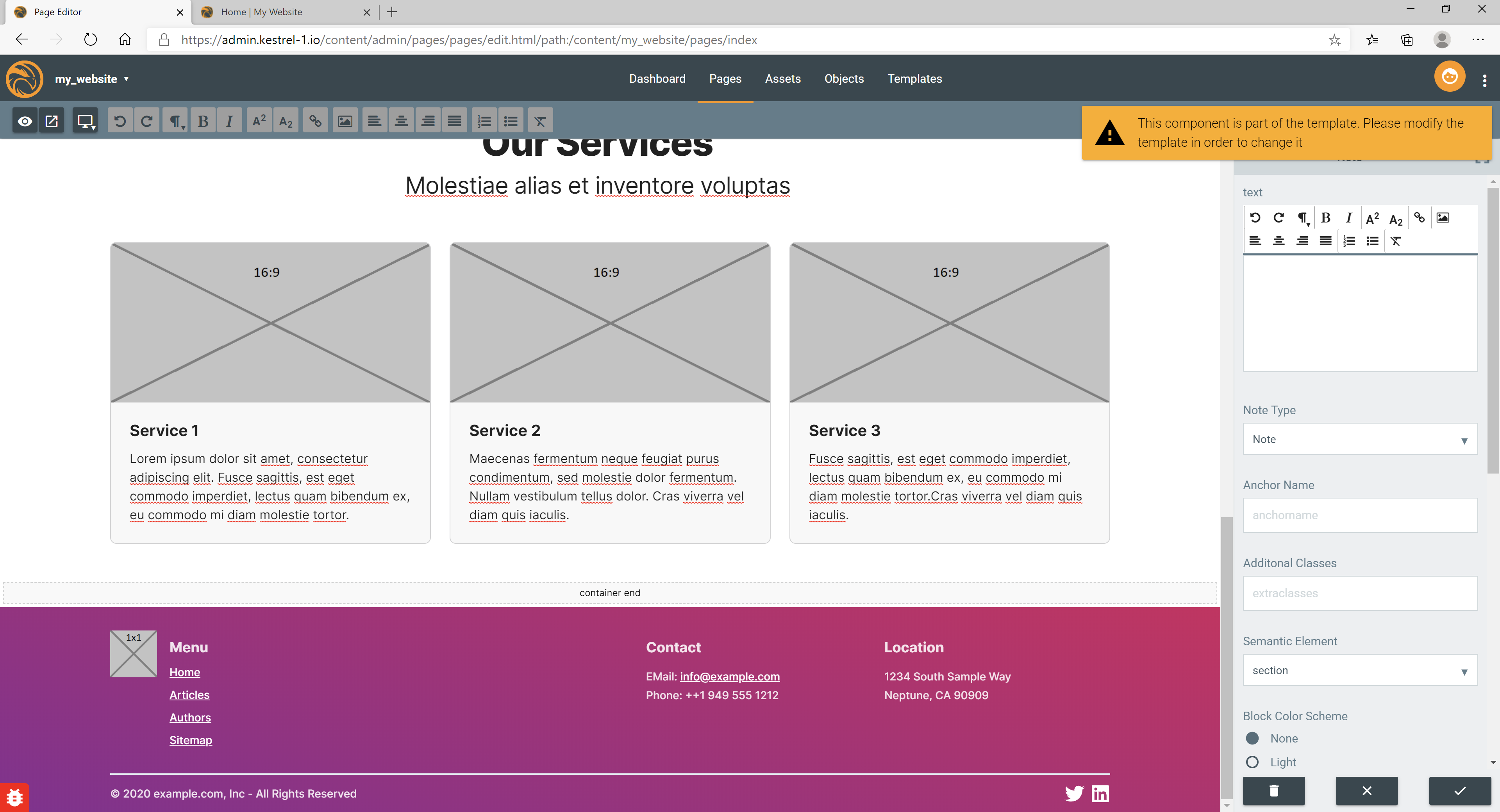Remove formatting in side panel text editor
The image size is (1500, 812).
(1396, 241)
